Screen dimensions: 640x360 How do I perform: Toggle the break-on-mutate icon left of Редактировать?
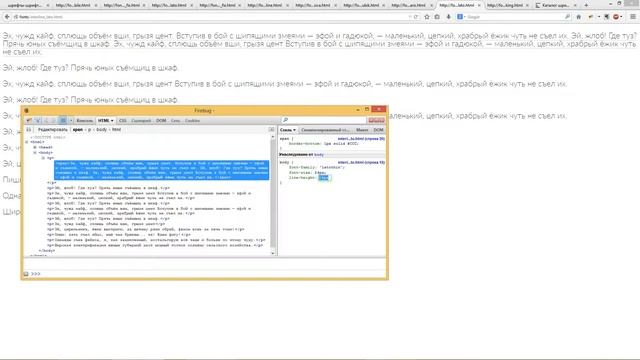[29, 130]
